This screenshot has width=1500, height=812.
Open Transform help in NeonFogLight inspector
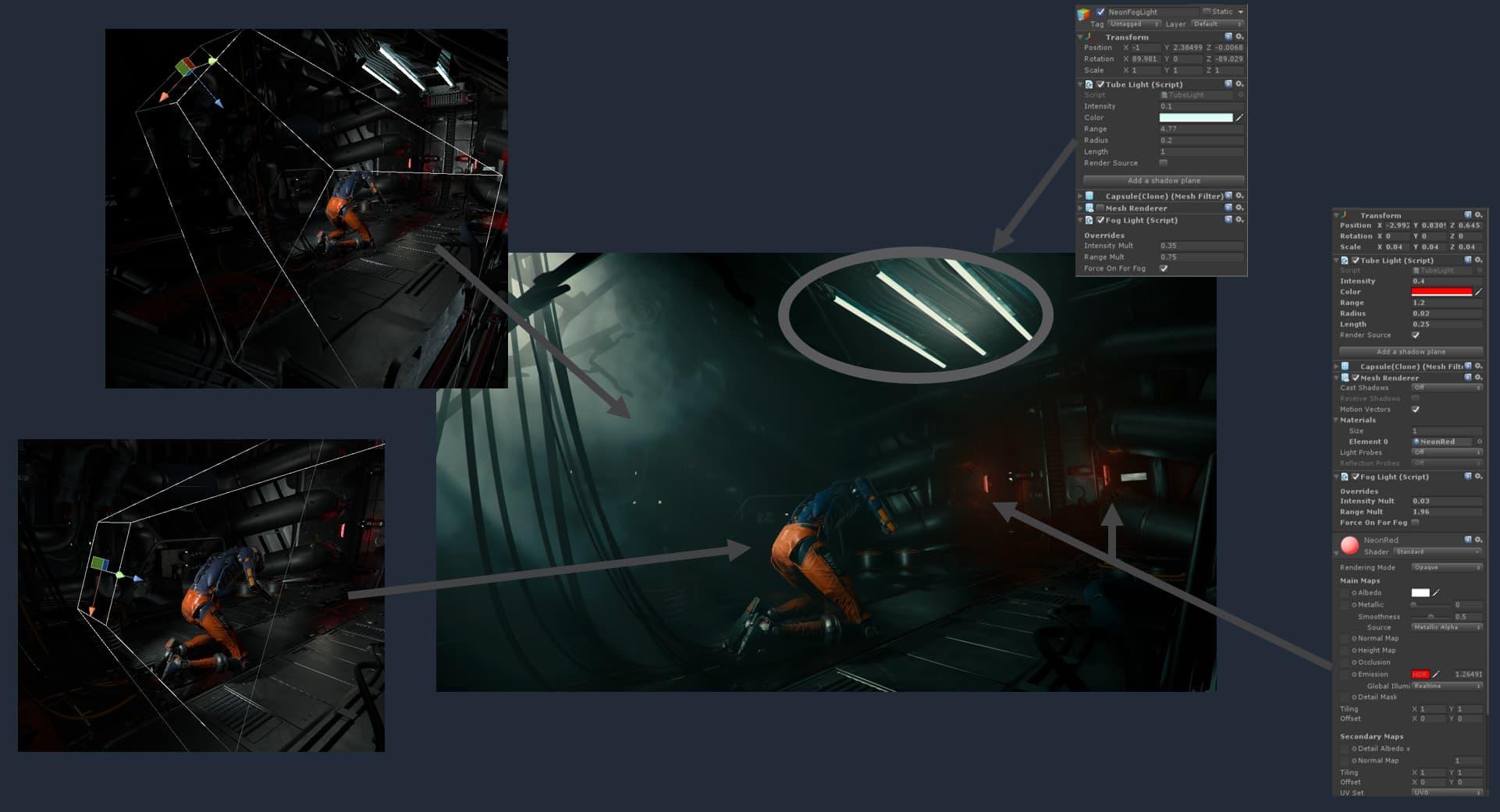tap(1228, 37)
